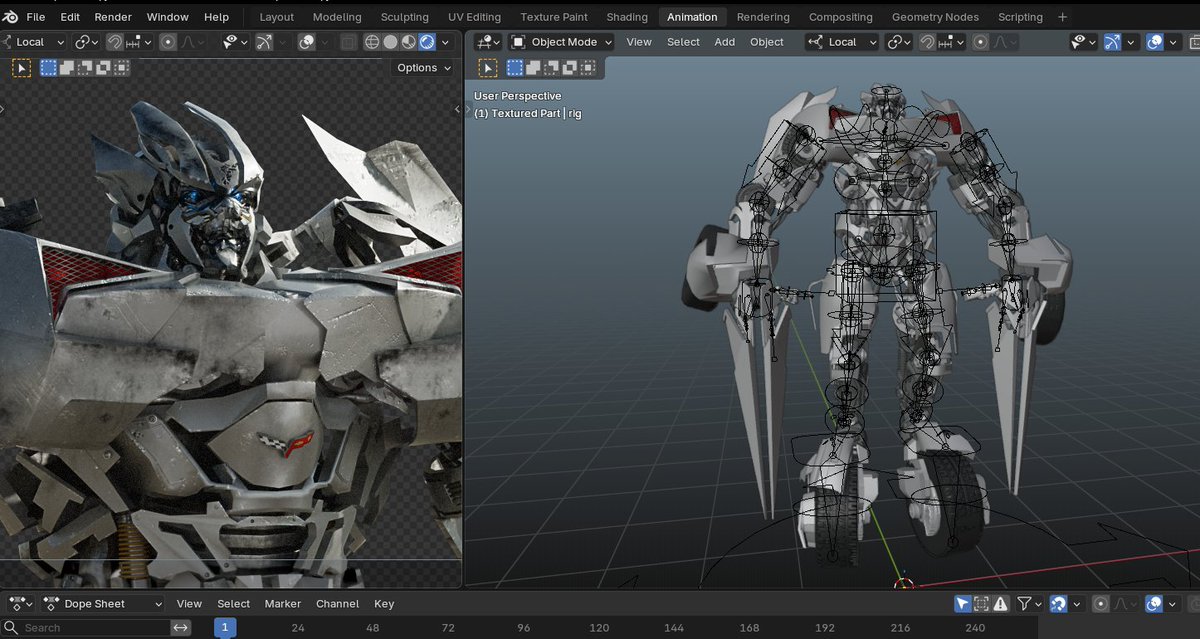Toggle X-ray mode in the right viewport
Screen dimensions: 1200x639
1192,41
